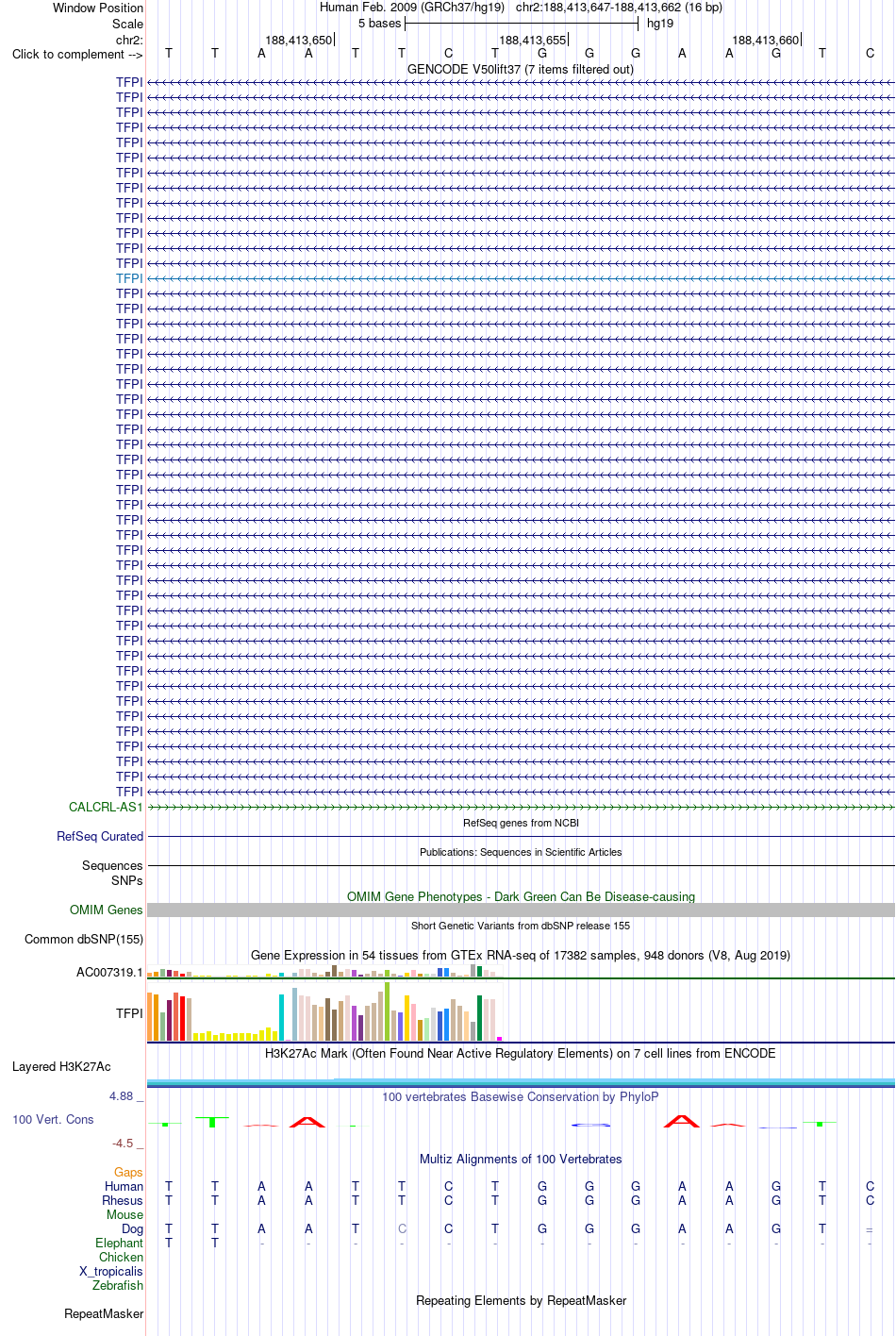The width and height of the screenshot is (896, 1336).
Task: Click the X_tropicalis alignment row label
Action: [x=111, y=1271]
